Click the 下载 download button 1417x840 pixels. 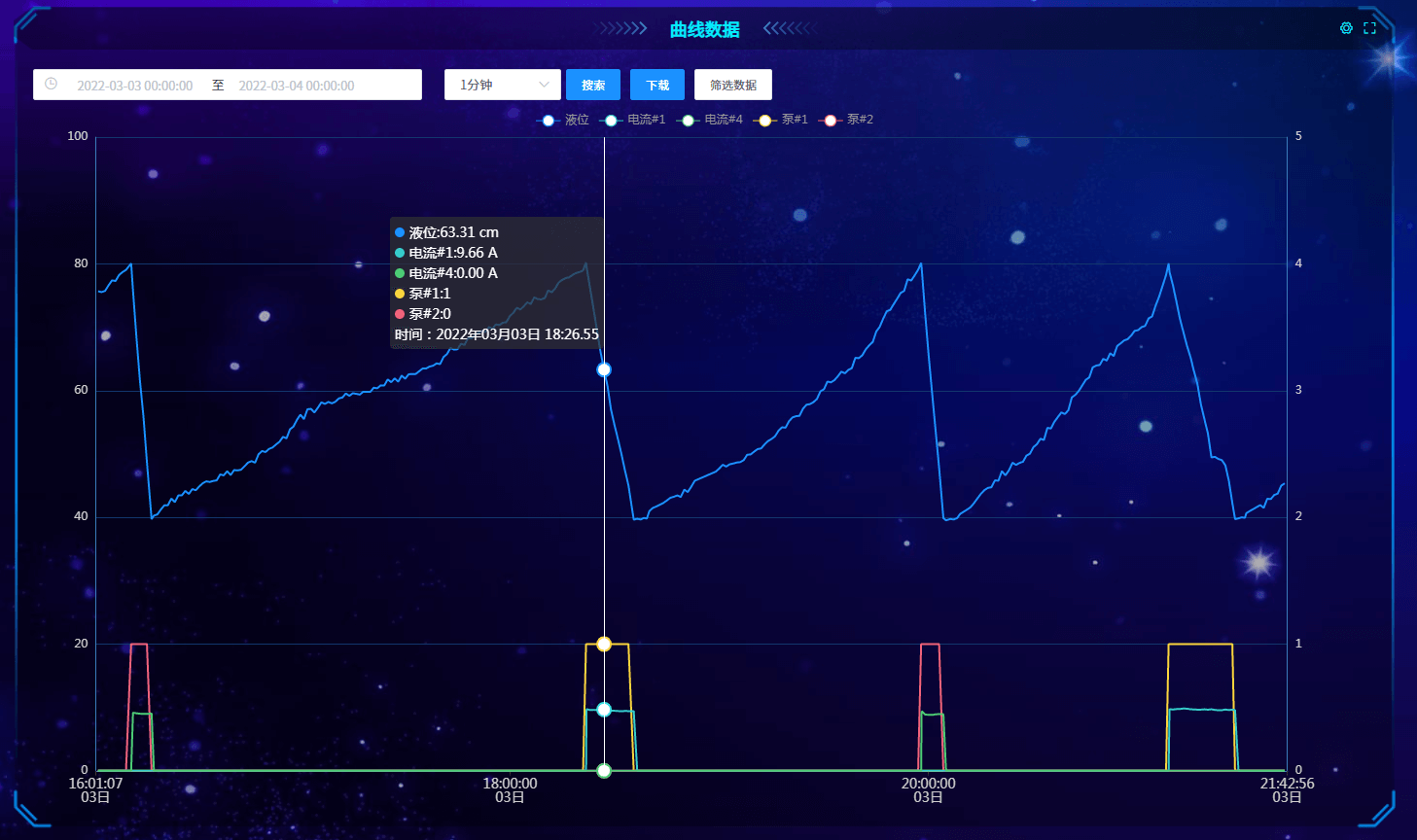coord(657,85)
